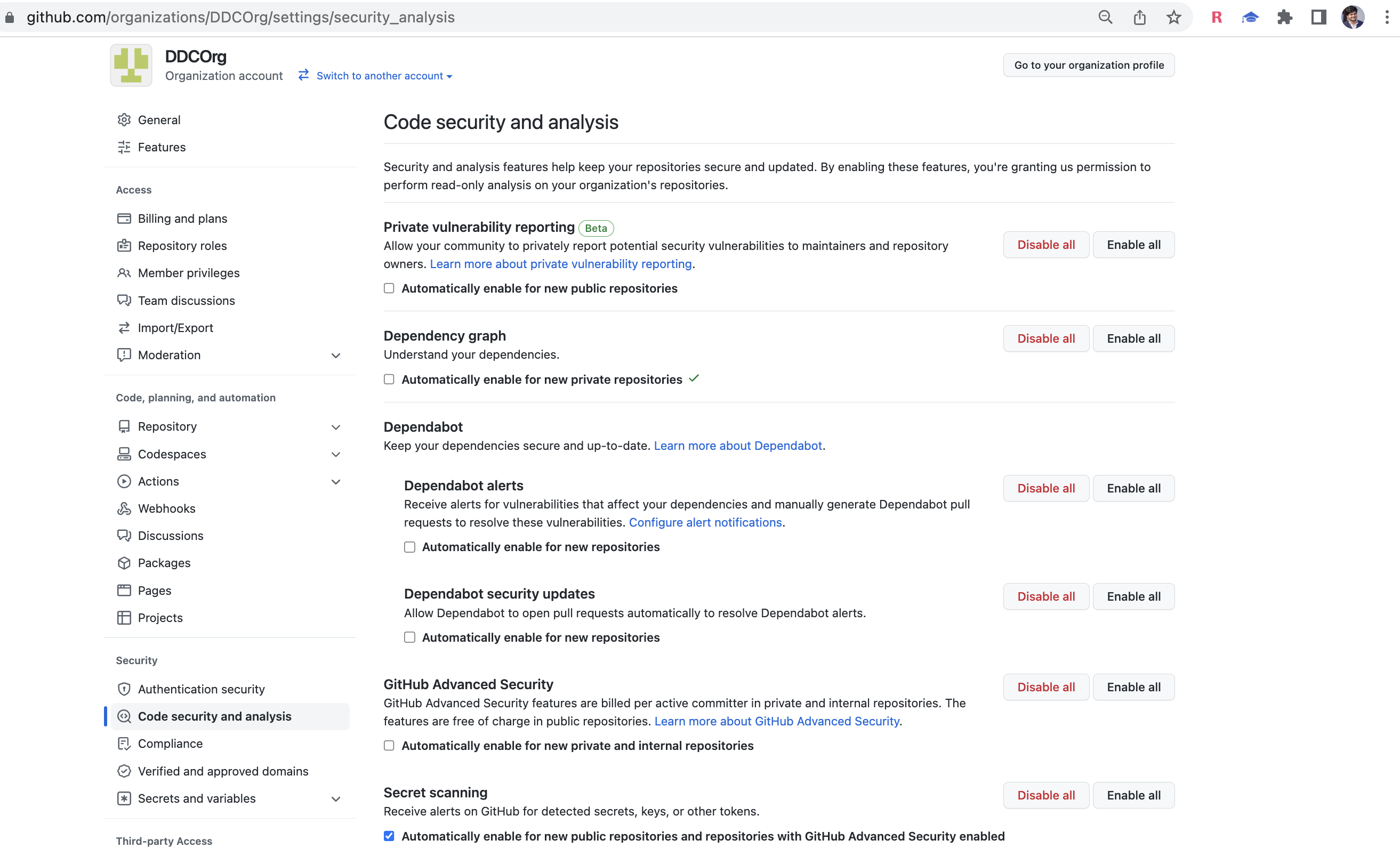Open the Switch to another account dropdown
This screenshot has height=856, width=1400.
click(x=375, y=76)
